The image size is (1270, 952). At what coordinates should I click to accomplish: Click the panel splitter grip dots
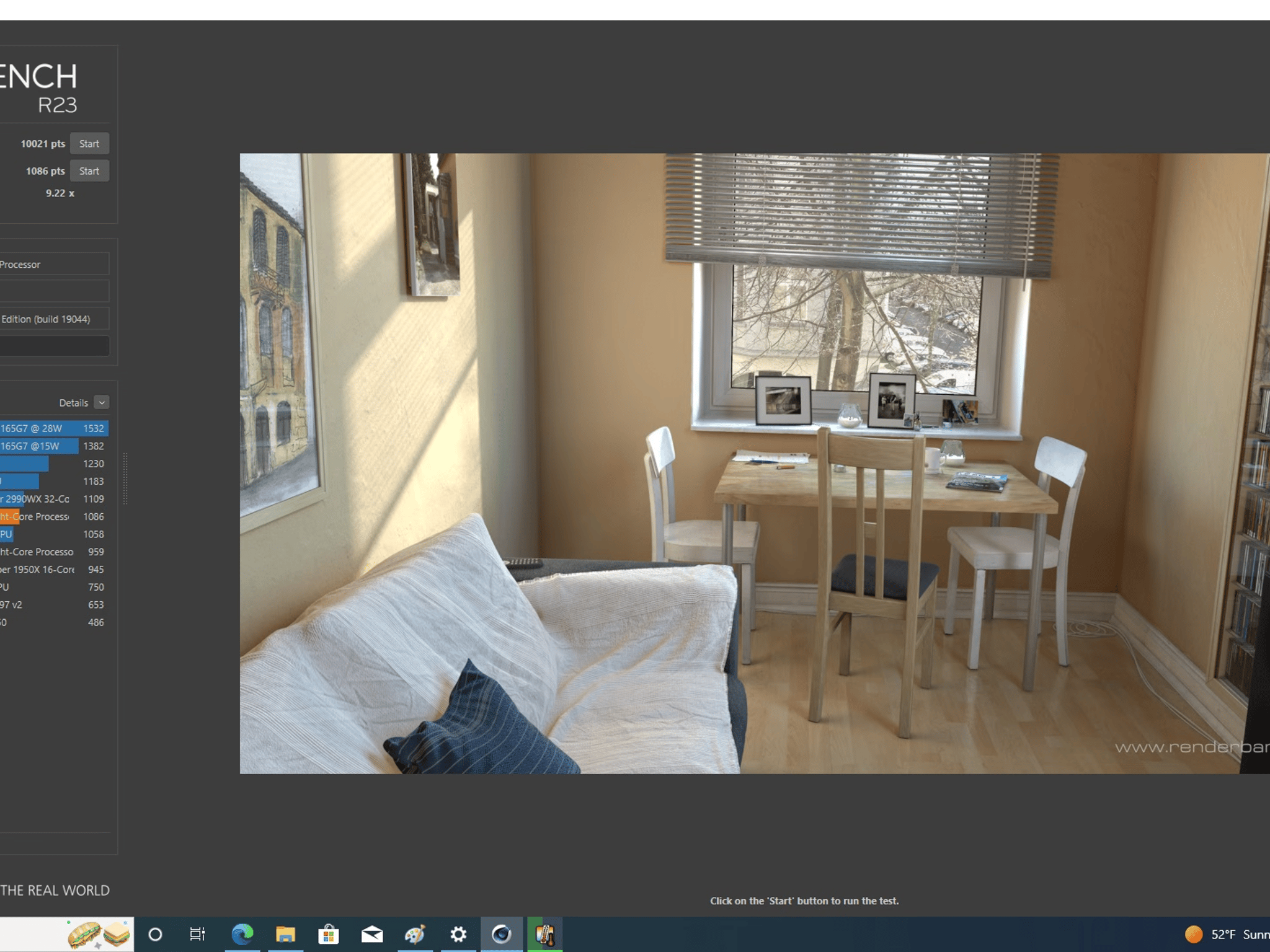[x=125, y=478]
